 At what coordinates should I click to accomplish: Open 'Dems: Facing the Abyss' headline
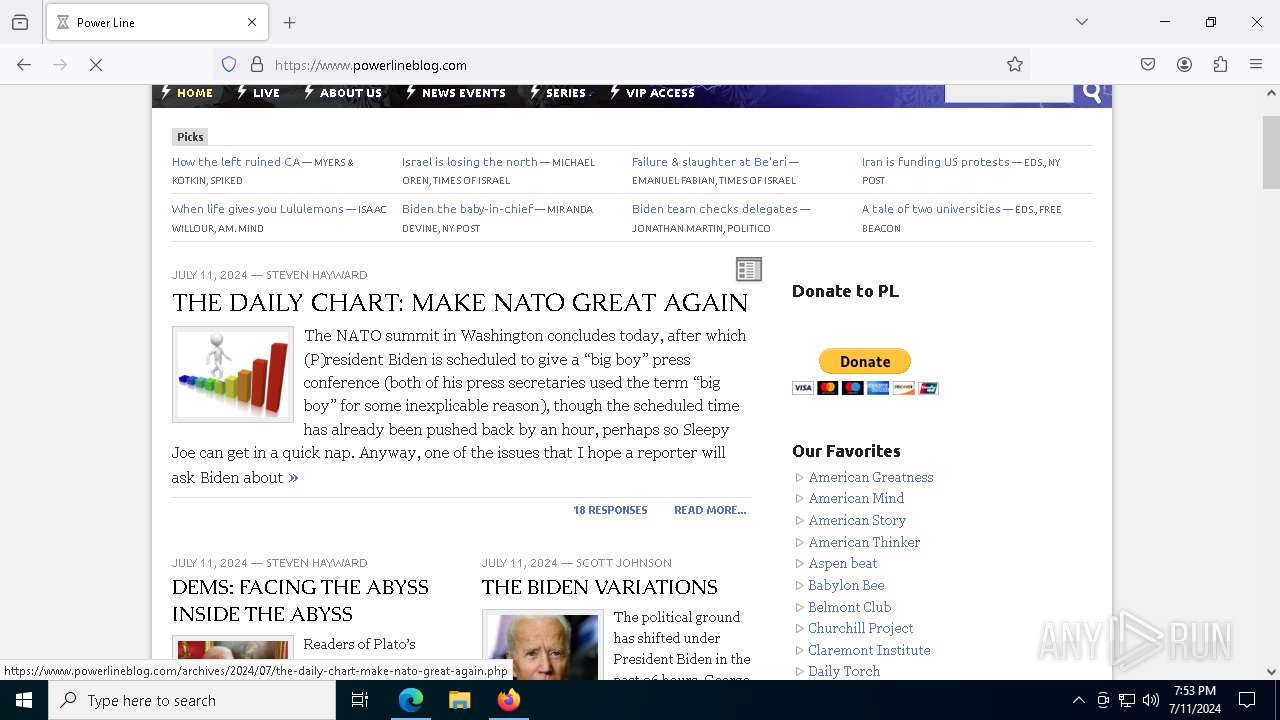300,600
